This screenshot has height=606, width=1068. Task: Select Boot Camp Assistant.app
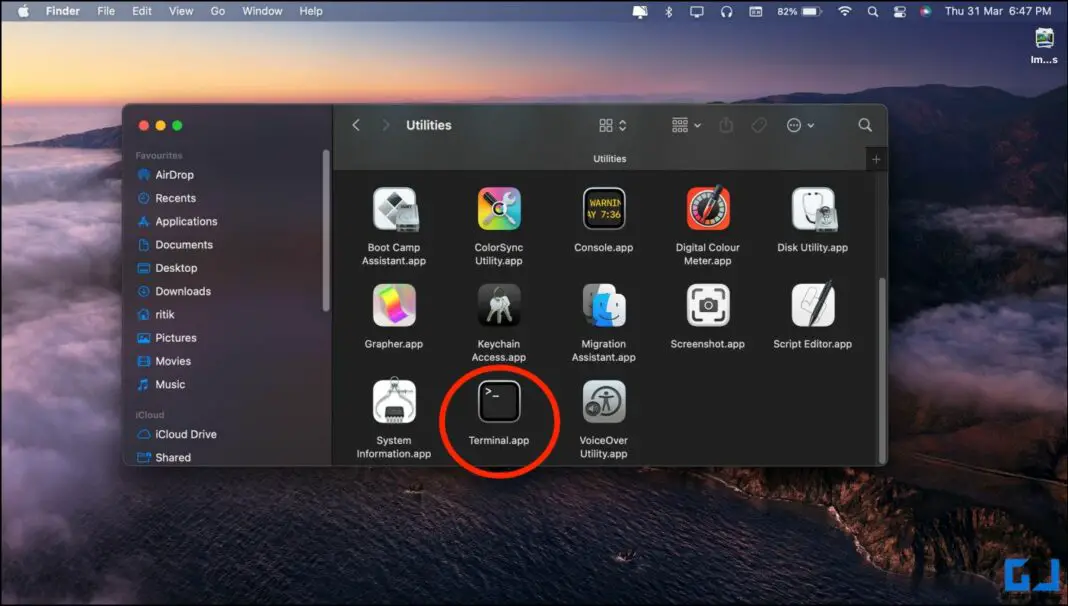(394, 210)
